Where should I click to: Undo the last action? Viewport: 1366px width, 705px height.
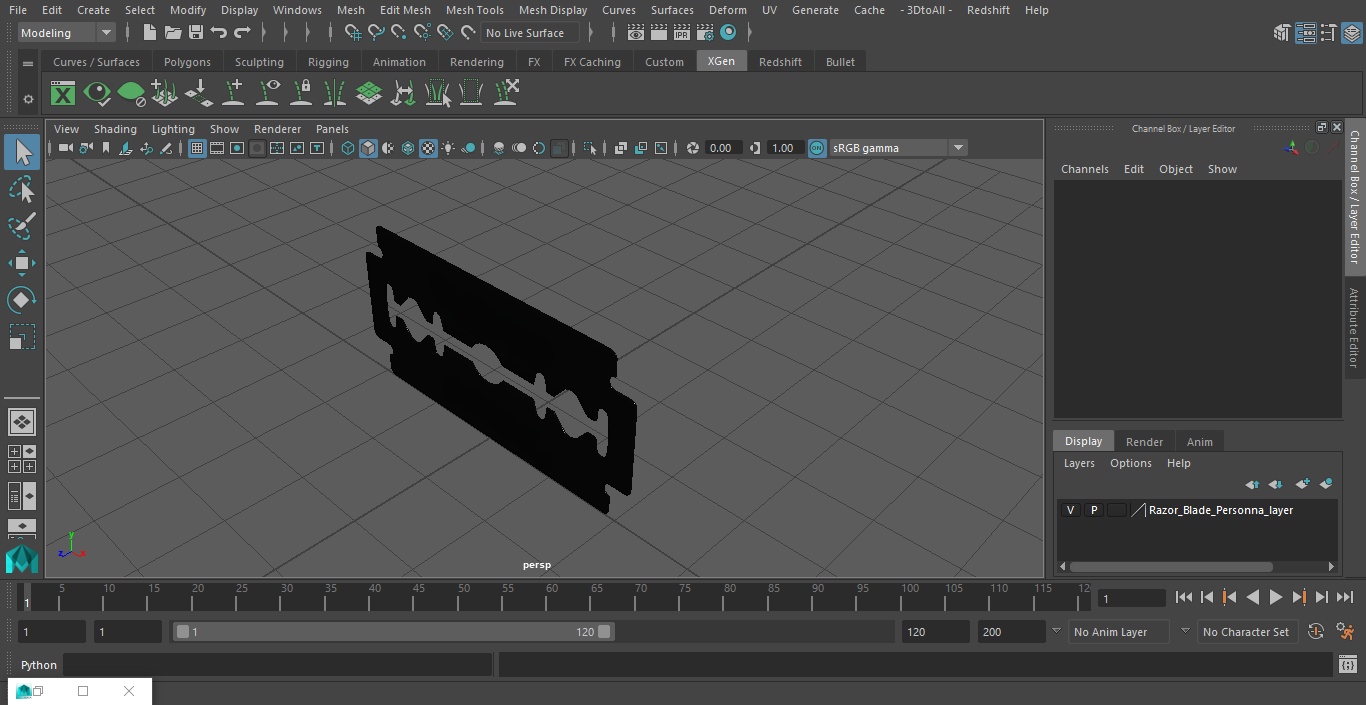pos(219,33)
